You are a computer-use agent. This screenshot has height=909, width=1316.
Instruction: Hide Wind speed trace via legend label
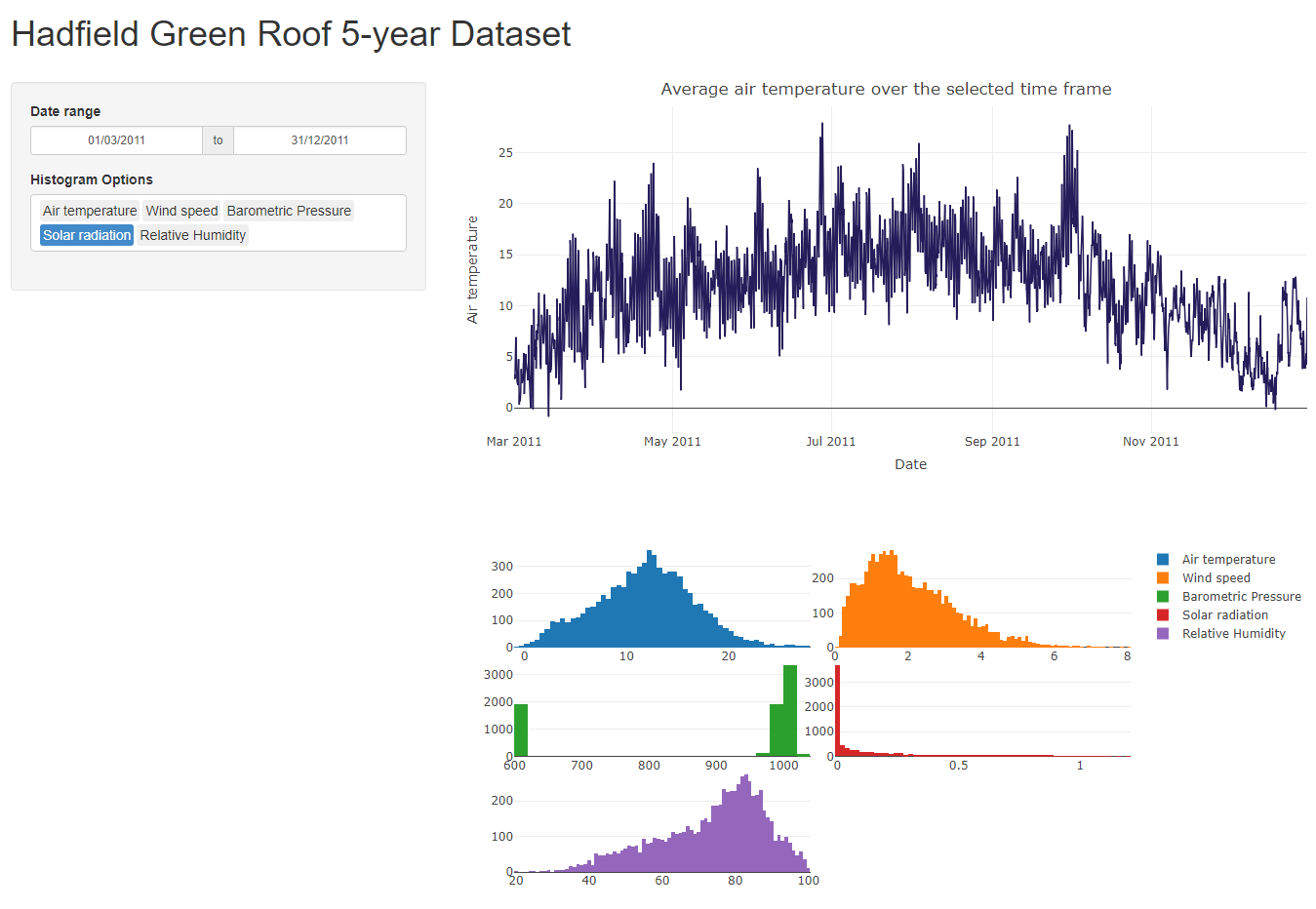tap(1216, 578)
